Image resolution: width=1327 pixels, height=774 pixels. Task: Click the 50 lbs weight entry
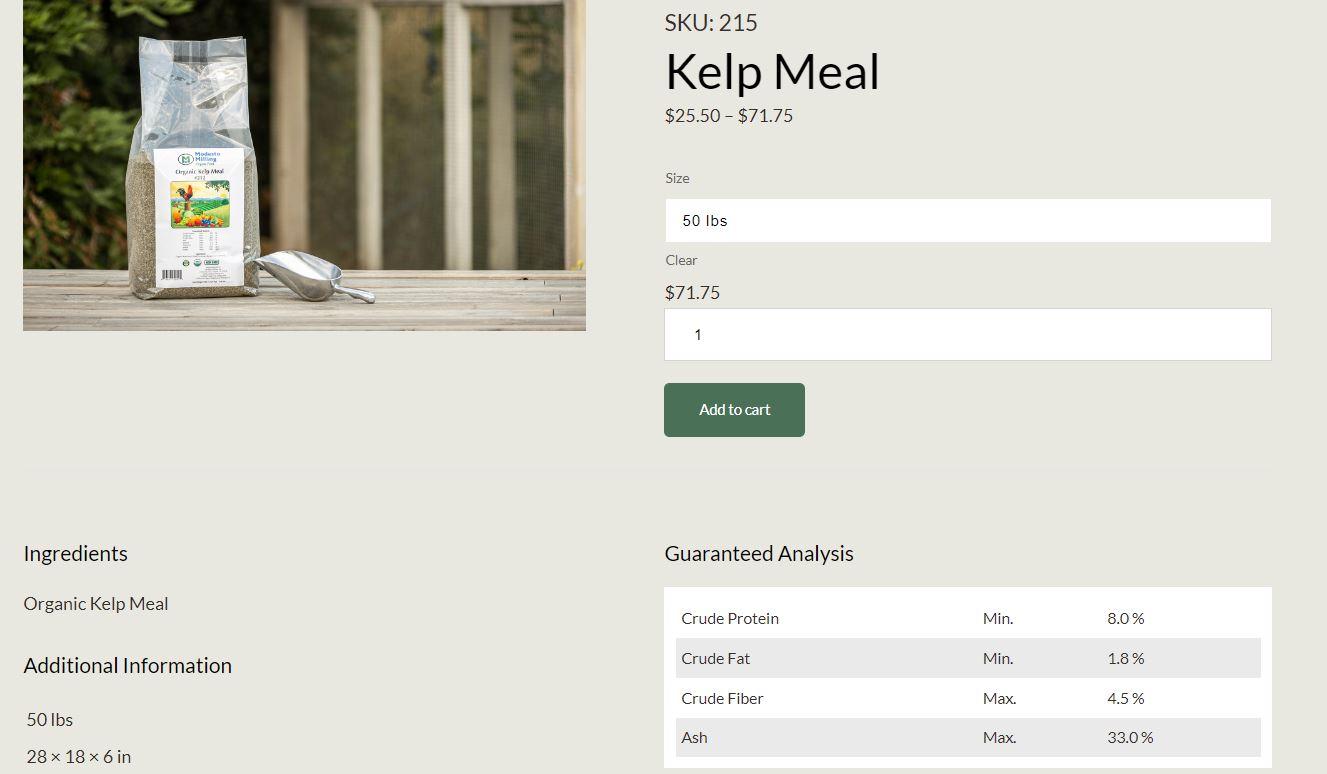[50, 720]
